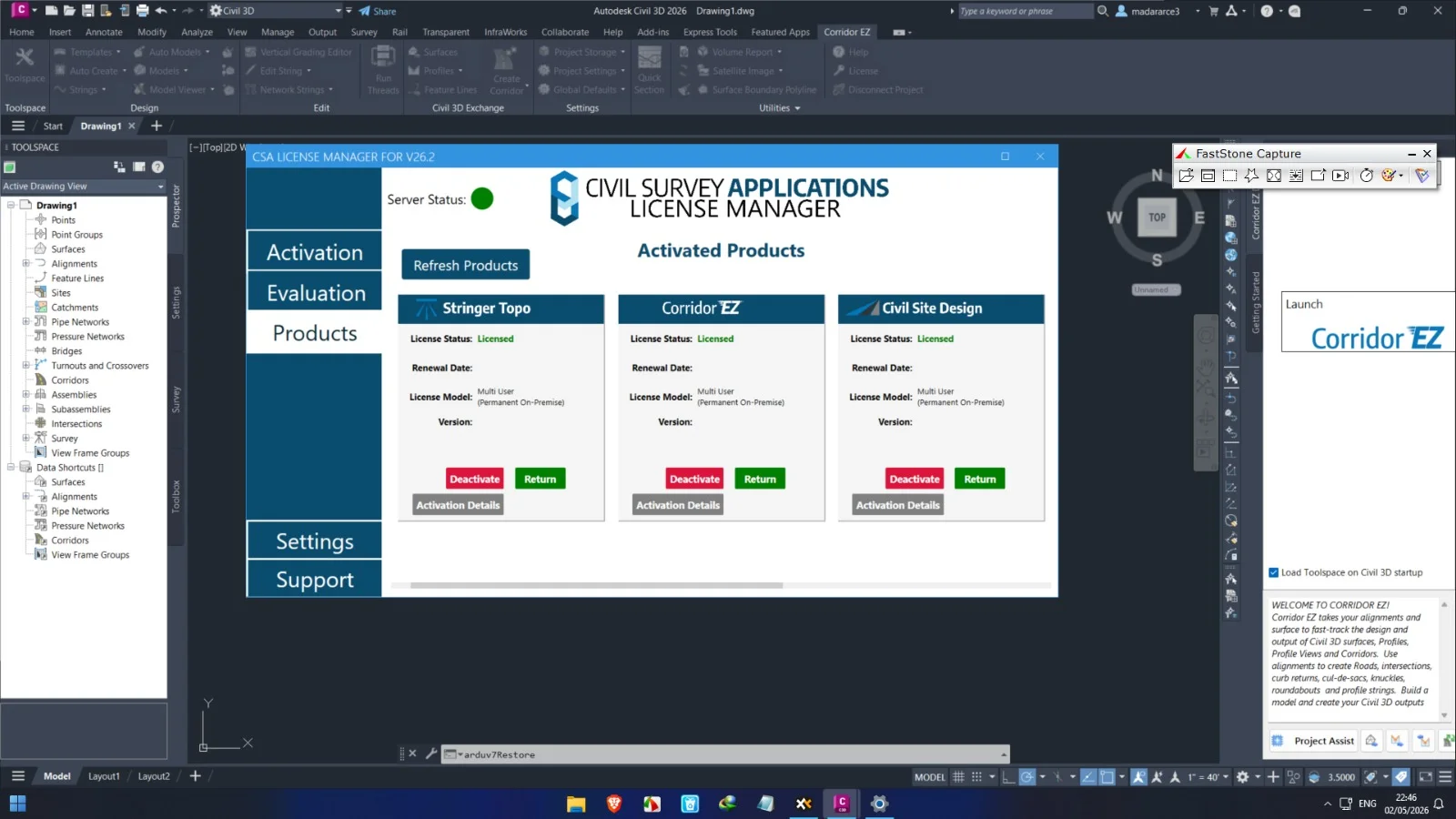Toggle snap mode in status bar
Image resolution: width=1456 pixels, height=819 pixels.
point(976,777)
